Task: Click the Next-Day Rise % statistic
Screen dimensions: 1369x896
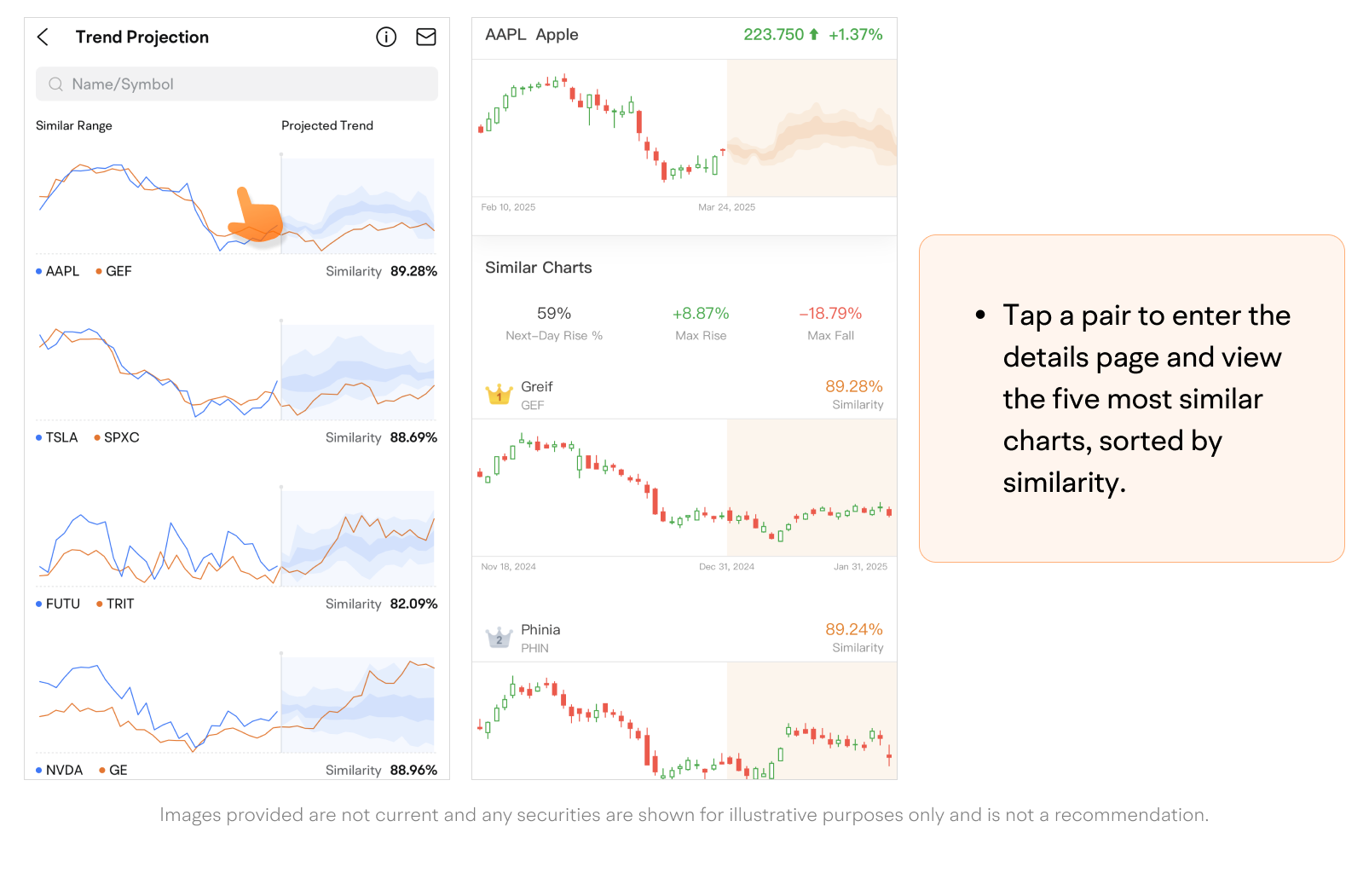Action: tap(554, 323)
